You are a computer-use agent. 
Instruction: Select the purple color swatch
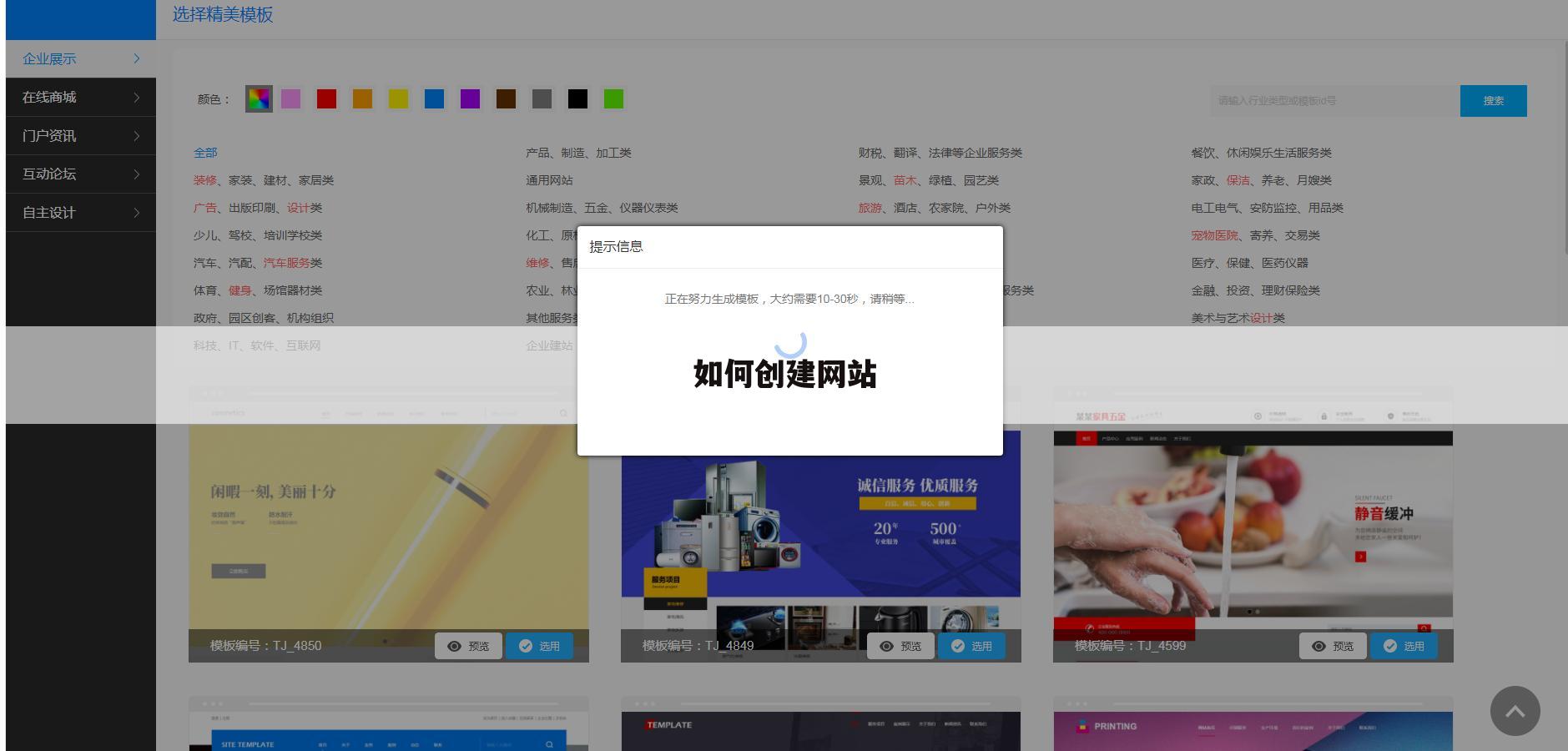click(470, 99)
